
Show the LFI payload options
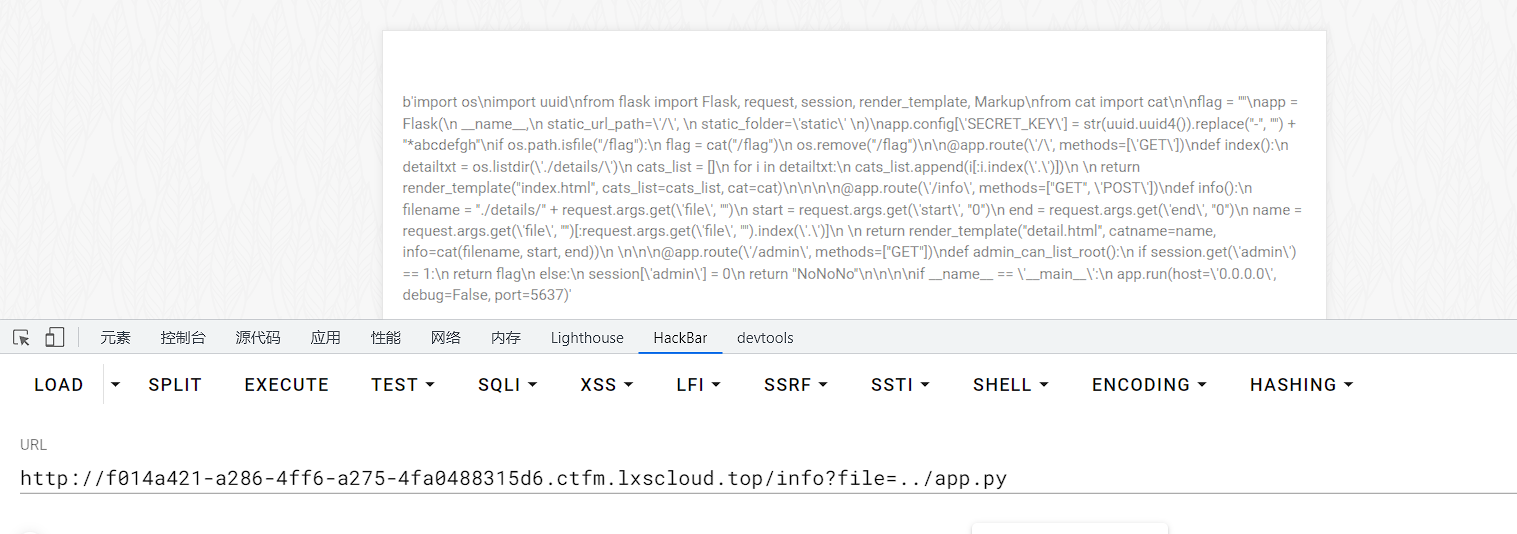(699, 385)
